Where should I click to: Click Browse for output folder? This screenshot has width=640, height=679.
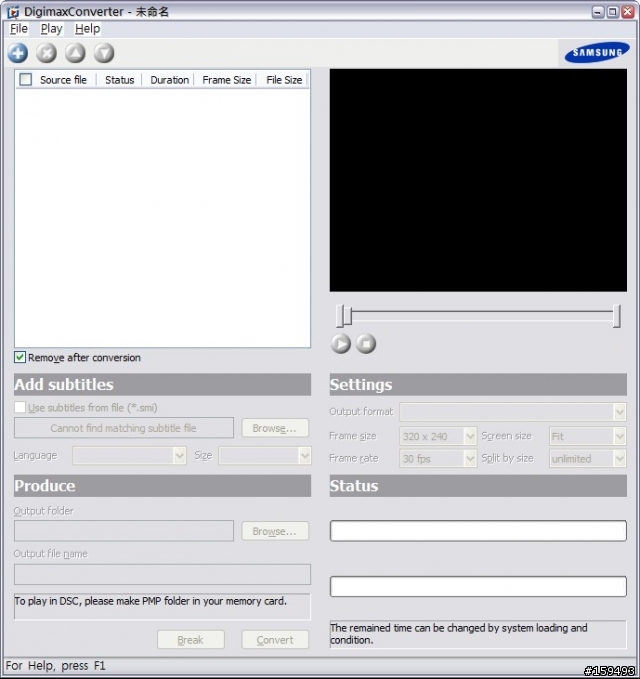coord(275,531)
